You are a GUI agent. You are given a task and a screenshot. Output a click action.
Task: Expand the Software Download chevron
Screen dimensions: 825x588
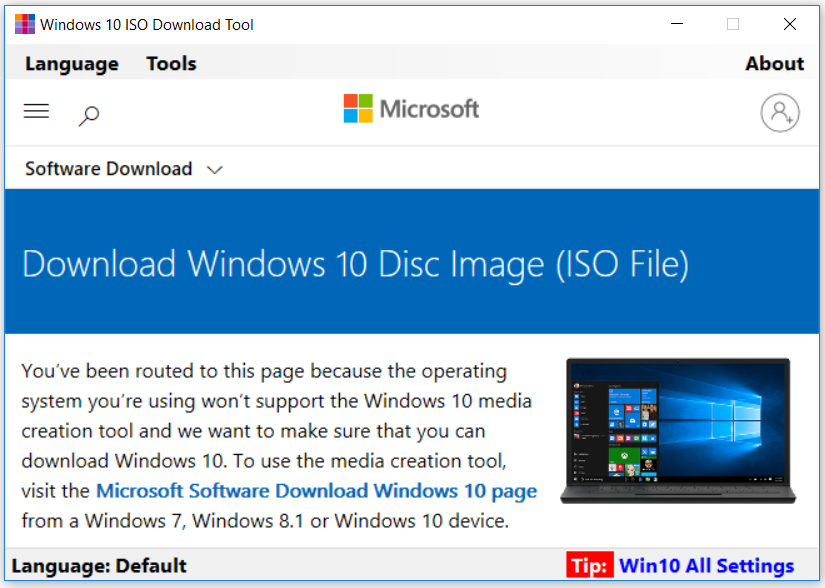tap(215, 170)
